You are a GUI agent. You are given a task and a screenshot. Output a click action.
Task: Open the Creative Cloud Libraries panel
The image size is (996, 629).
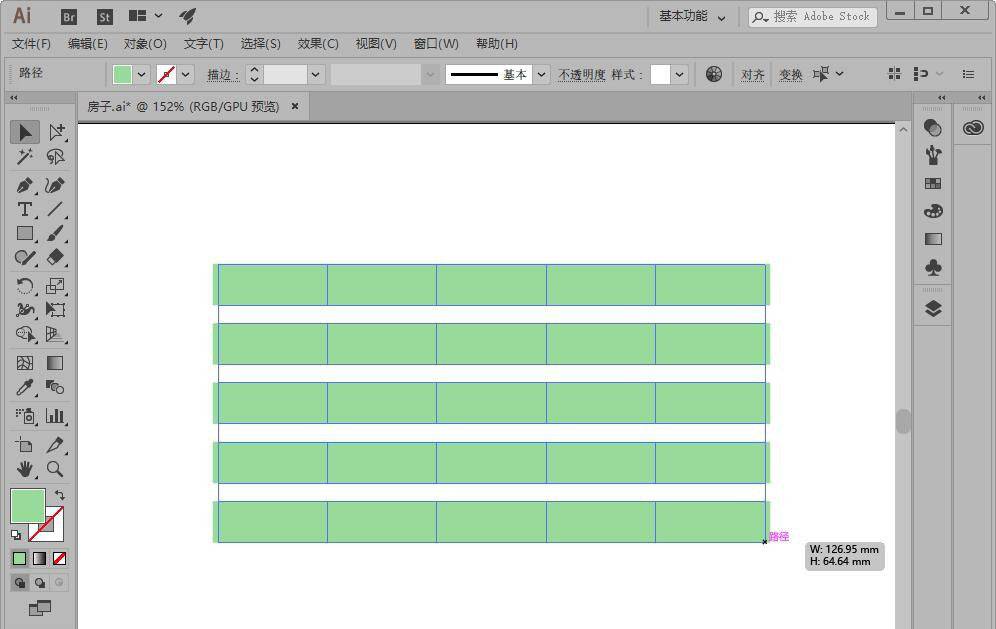(973, 128)
